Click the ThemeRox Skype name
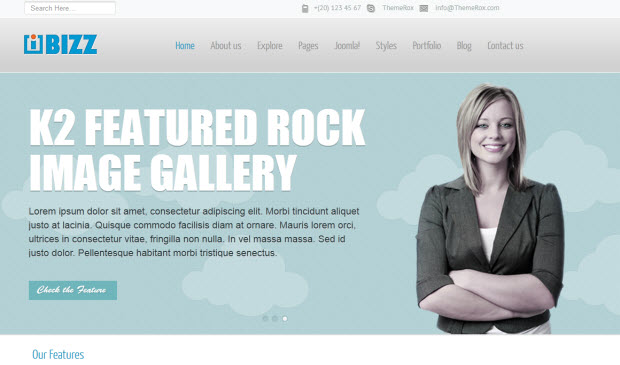Viewport: 620px width, 365px height. [398, 8]
